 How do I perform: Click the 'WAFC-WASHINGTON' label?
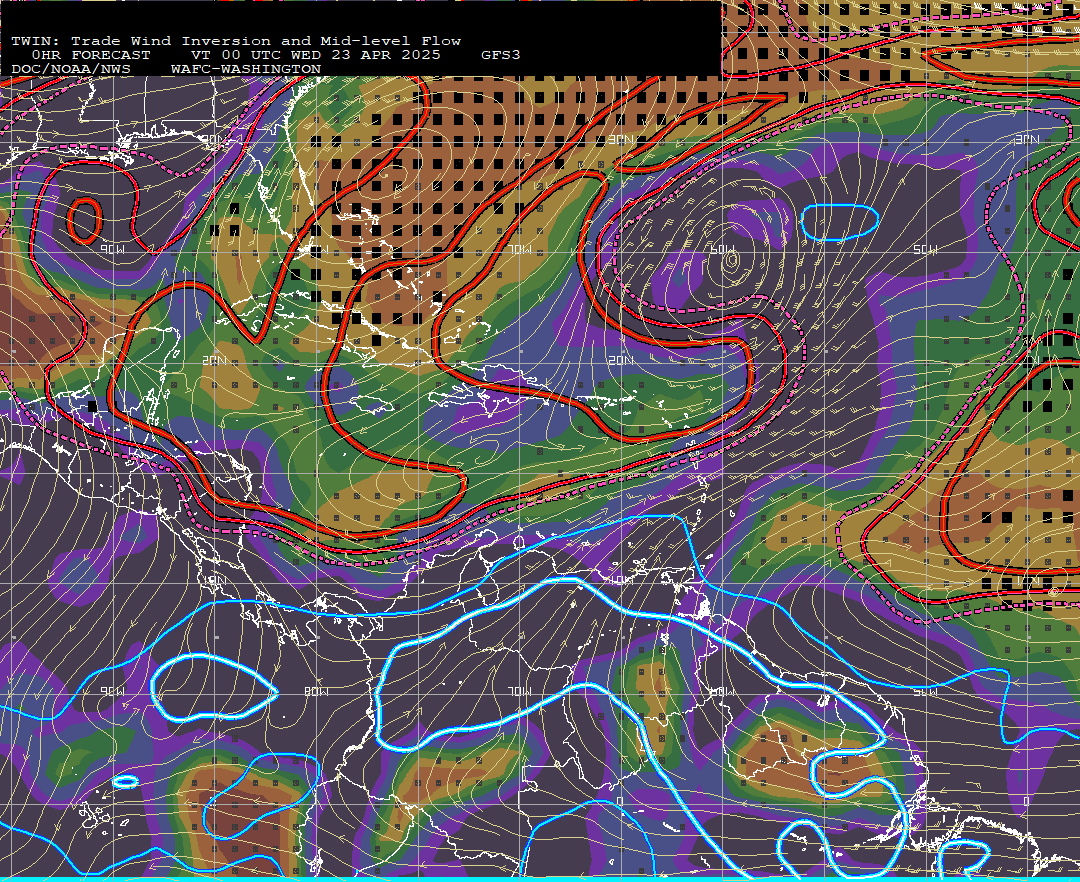coord(246,69)
